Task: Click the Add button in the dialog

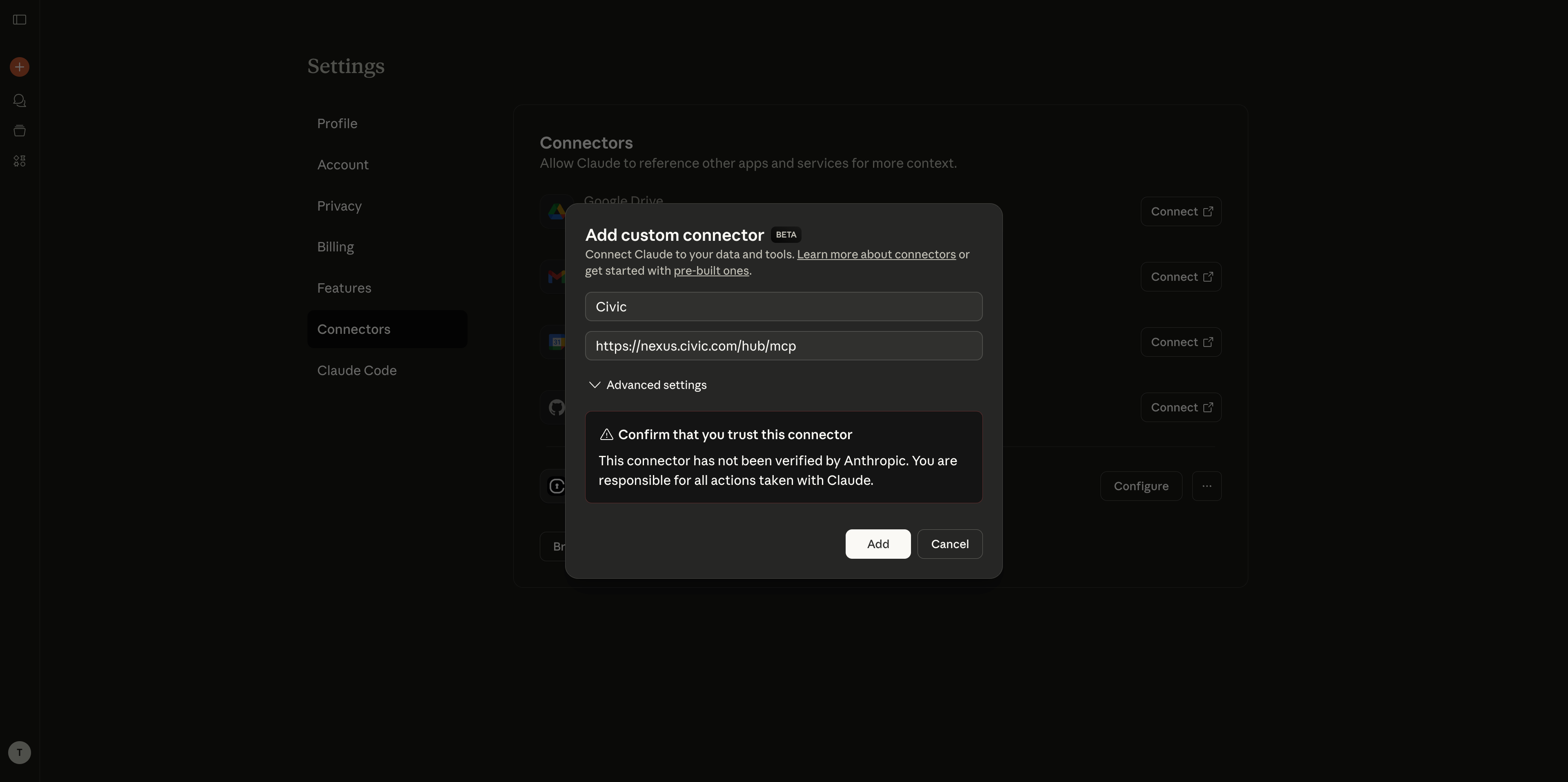Action: pyautogui.click(x=877, y=544)
